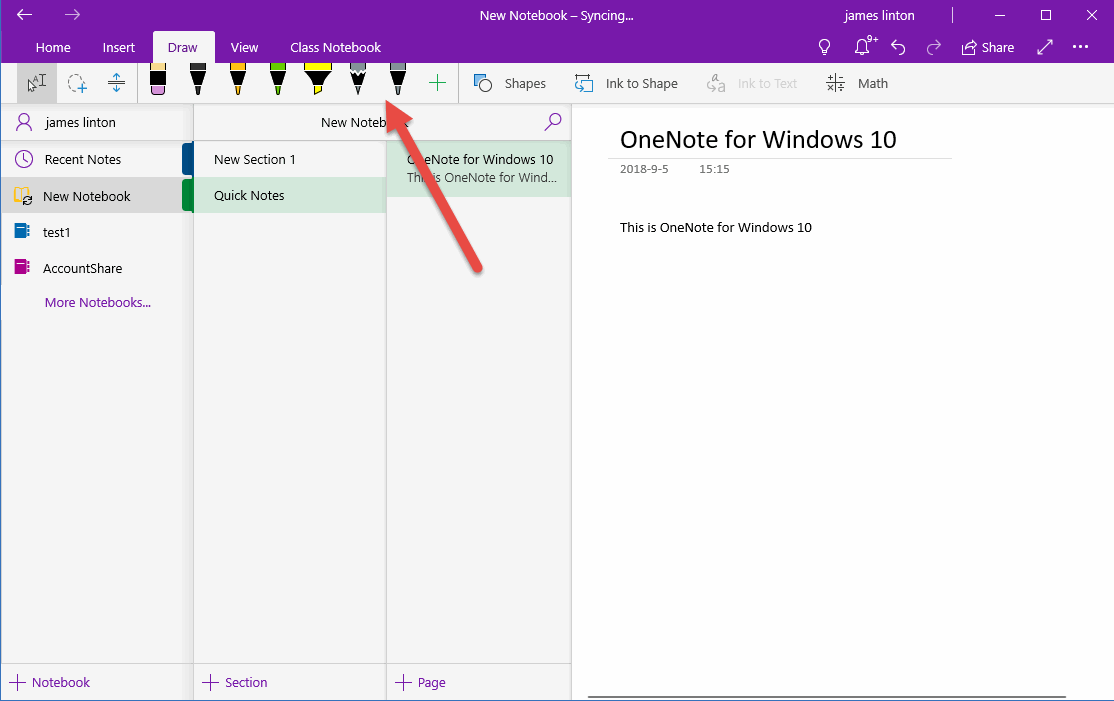This screenshot has height=701, width=1114.
Task: Select New Section 1
Action: click(290, 159)
